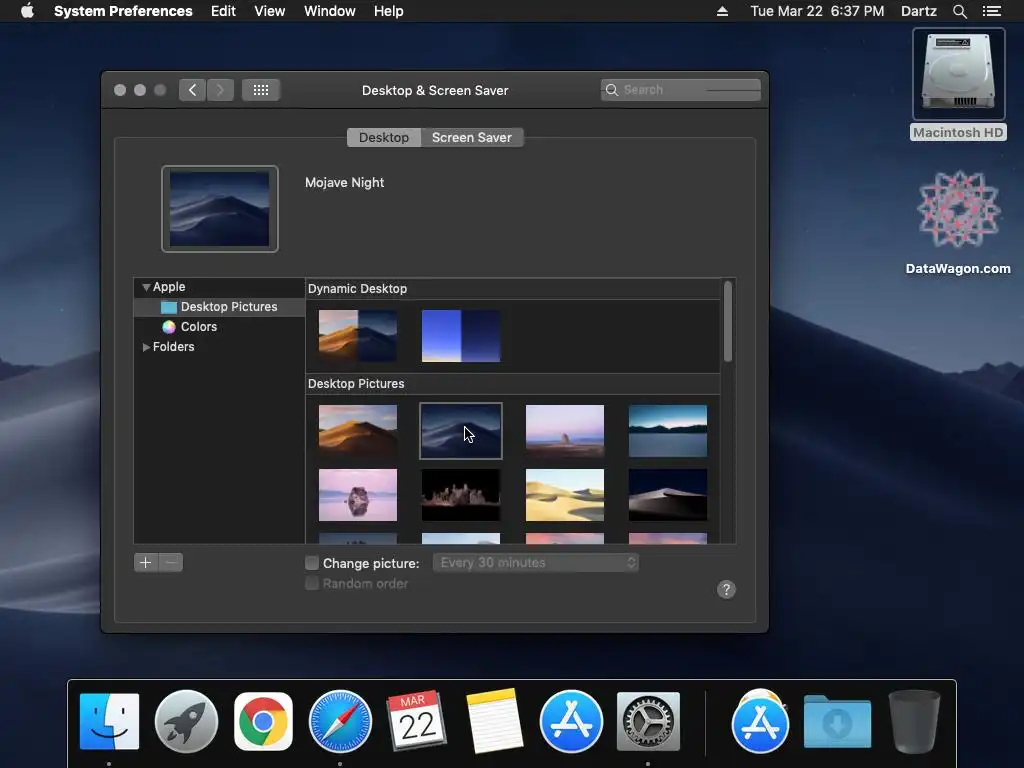Open the Notes app in Dock
This screenshot has height=768, width=1024.
[x=494, y=721]
